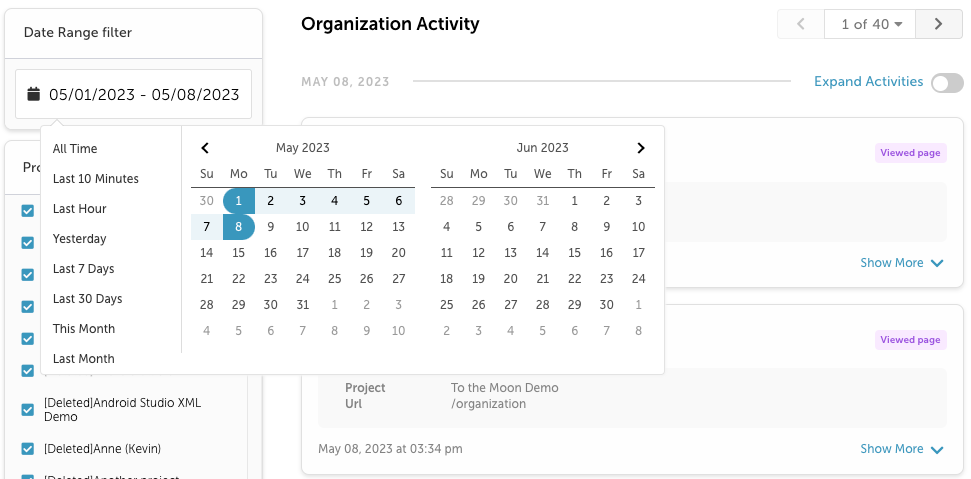Image resolution: width=971 pixels, height=479 pixels.
Task: Expand Show More on first activity card
Action: click(x=902, y=263)
